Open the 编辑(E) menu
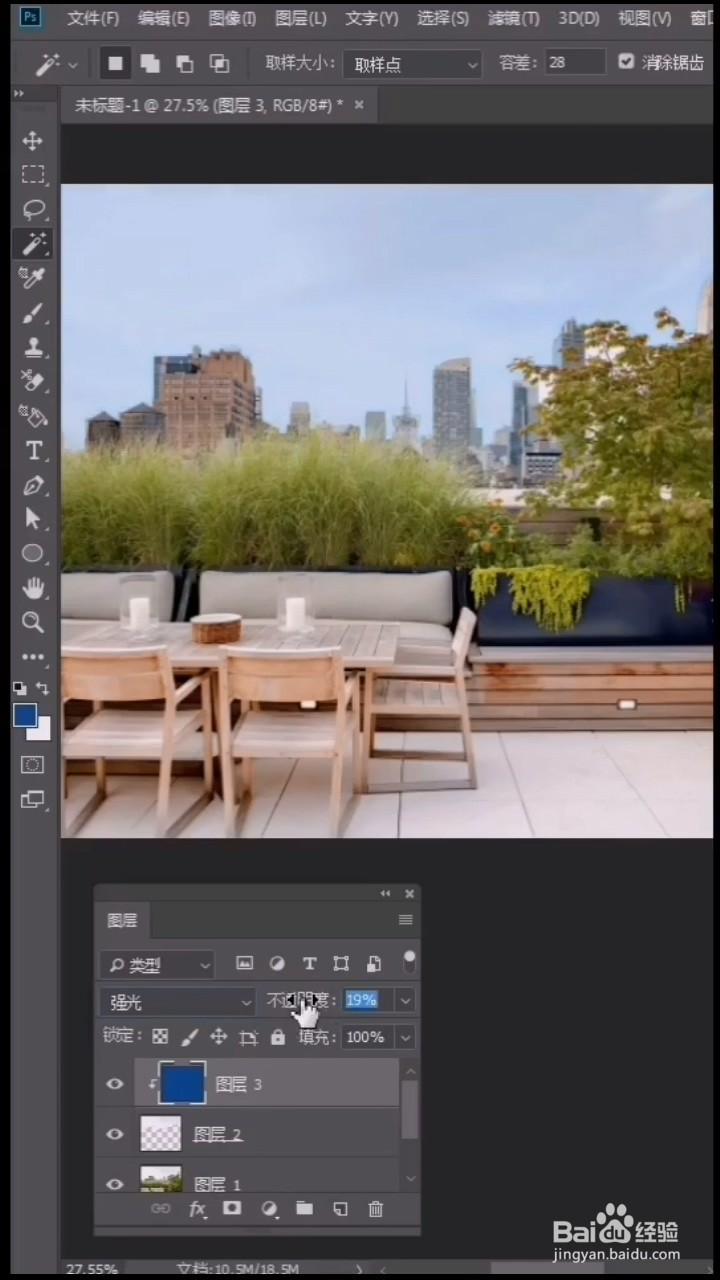Viewport: 720px width, 1280px height. click(163, 18)
